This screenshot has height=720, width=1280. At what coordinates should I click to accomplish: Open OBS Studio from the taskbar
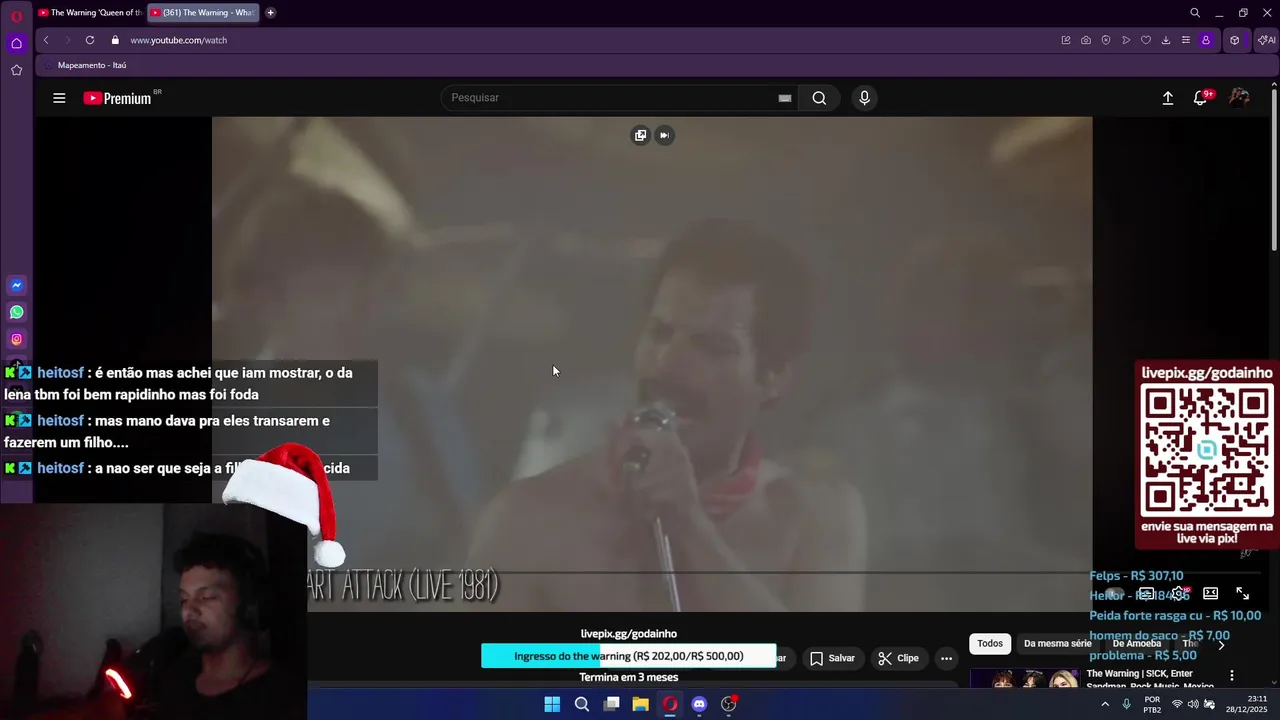click(x=729, y=704)
